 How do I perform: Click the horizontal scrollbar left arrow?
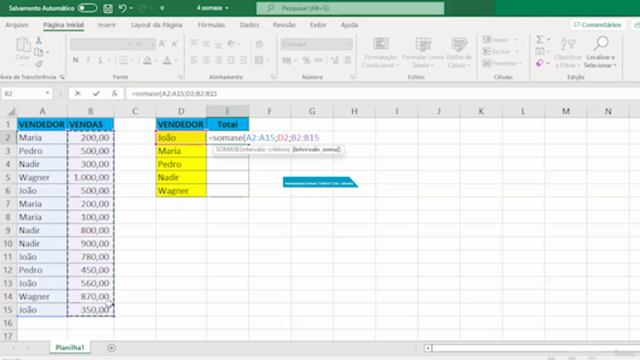pos(428,348)
